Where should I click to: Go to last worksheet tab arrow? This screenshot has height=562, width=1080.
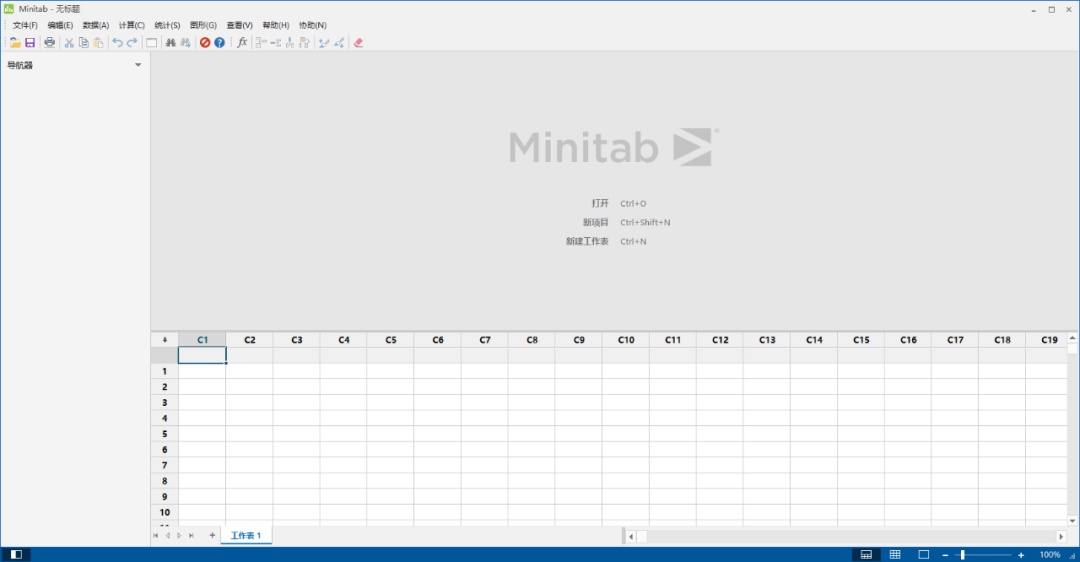(x=191, y=535)
